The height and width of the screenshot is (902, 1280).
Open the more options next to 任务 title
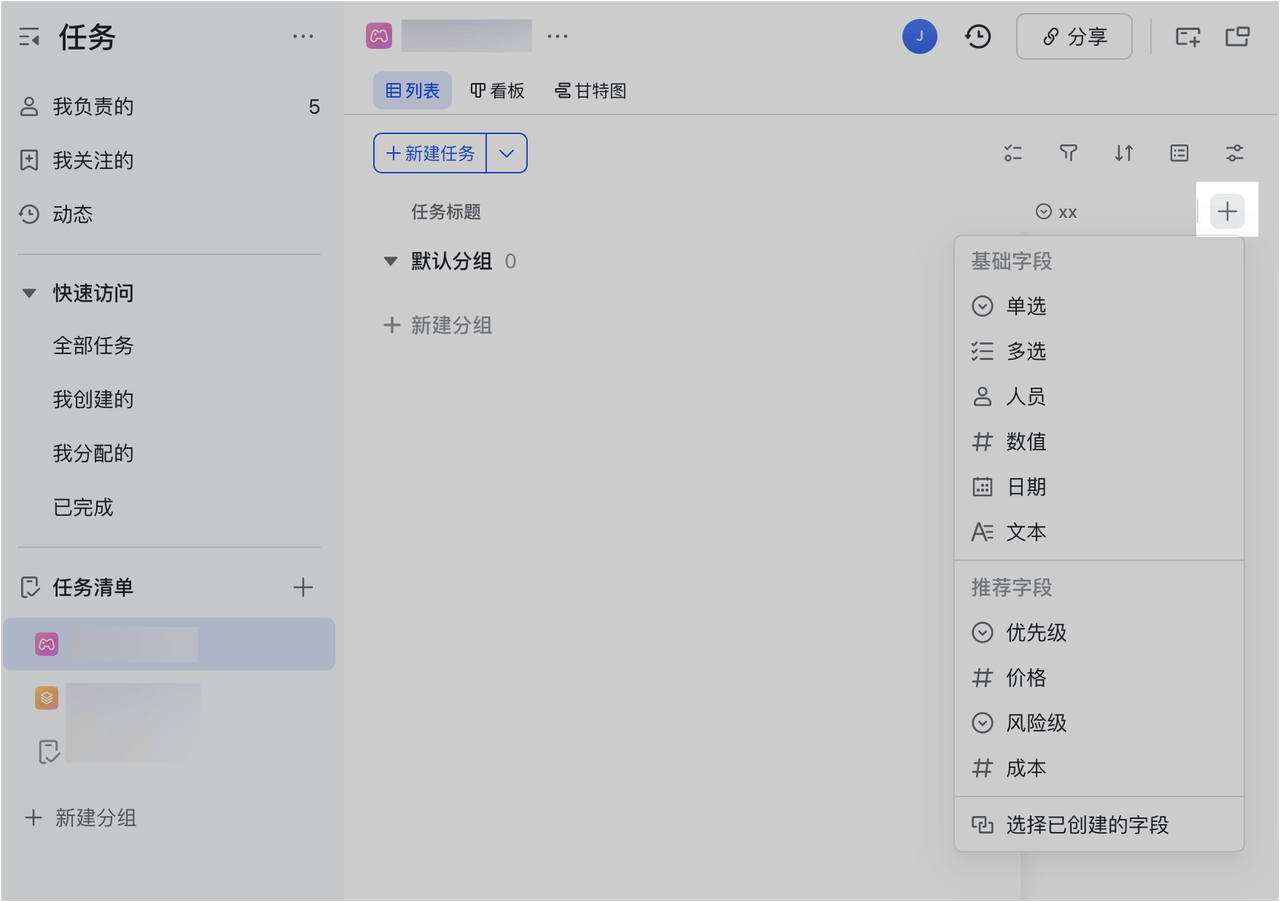pyautogui.click(x=303, y=37)
